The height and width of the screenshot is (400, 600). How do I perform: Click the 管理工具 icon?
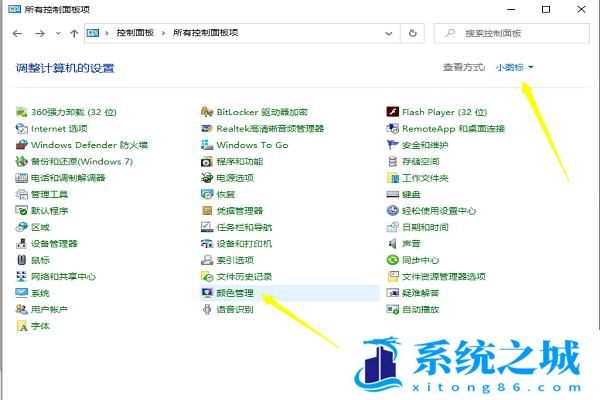point(21,194)
